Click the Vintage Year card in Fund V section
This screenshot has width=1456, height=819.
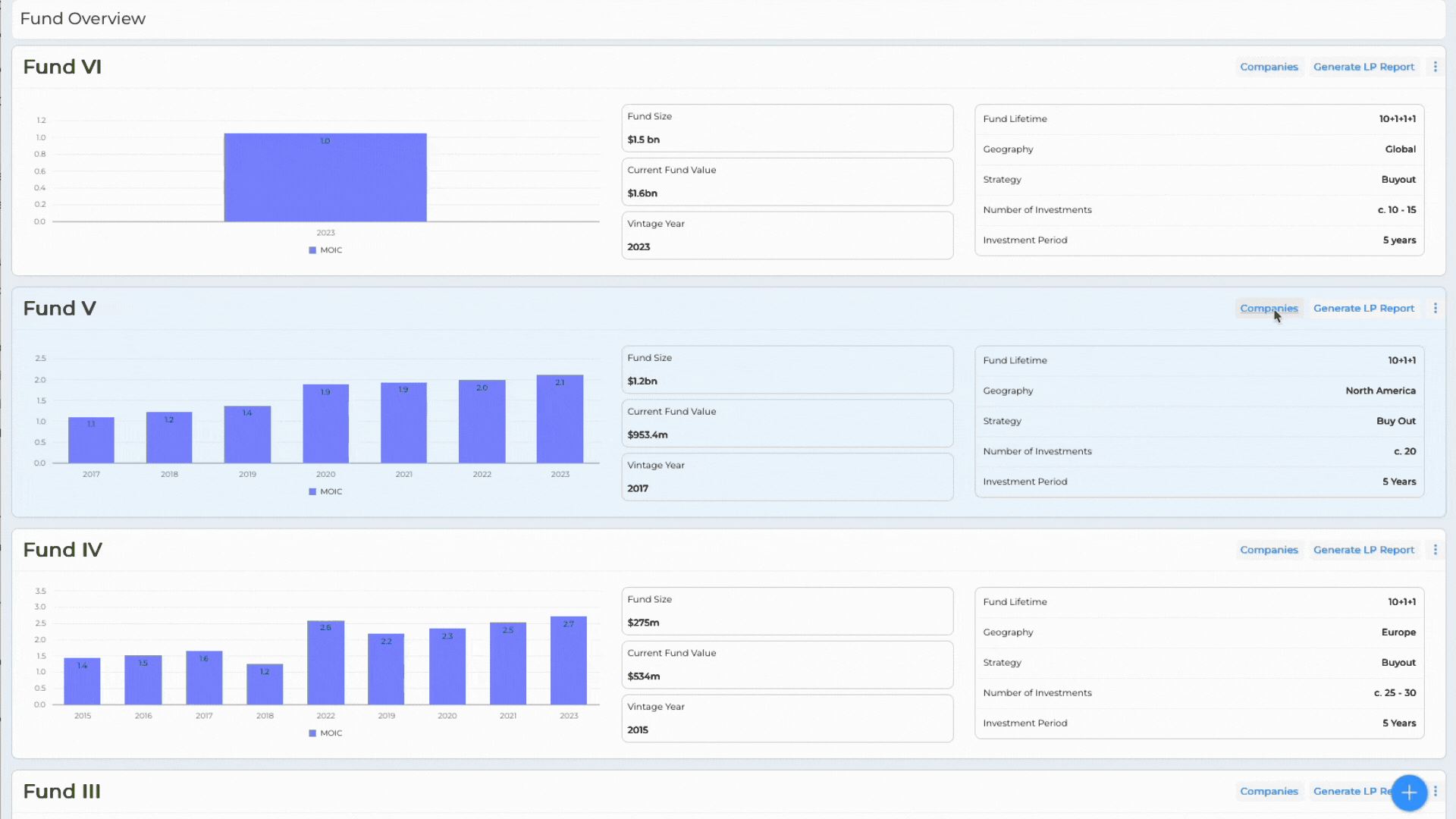pyautogui.click(x=787, y=476)
